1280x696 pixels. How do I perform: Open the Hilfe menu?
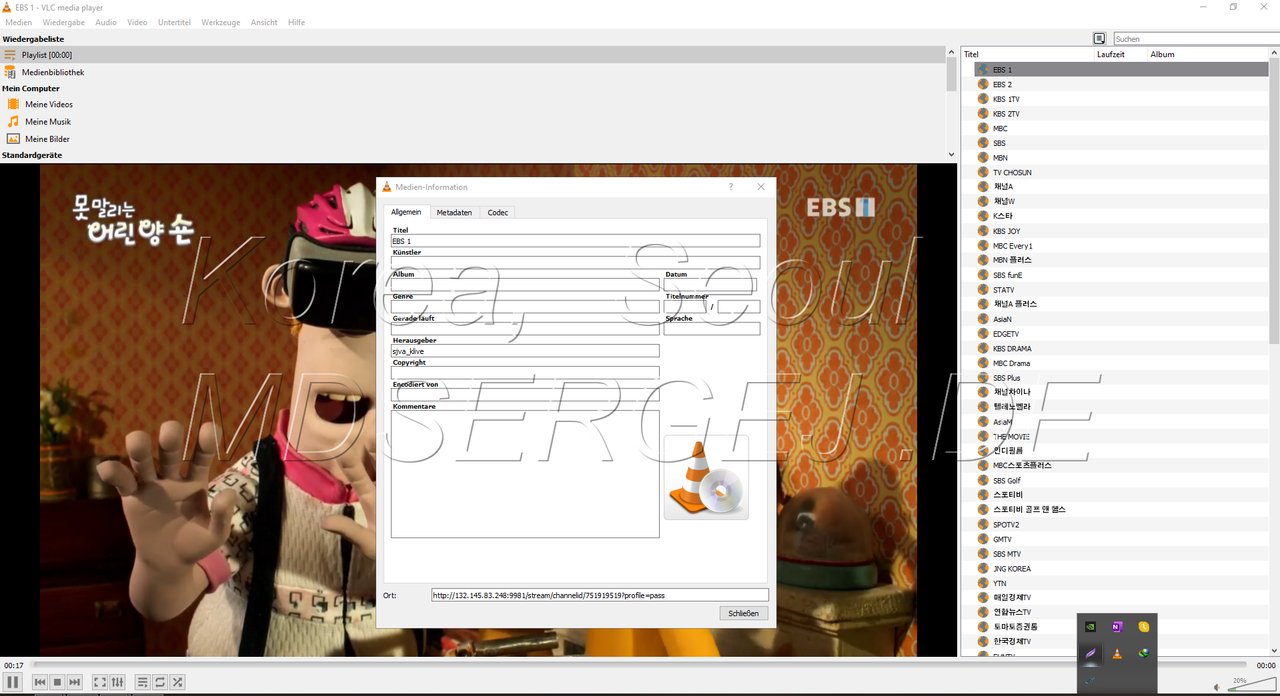point(296,22)
